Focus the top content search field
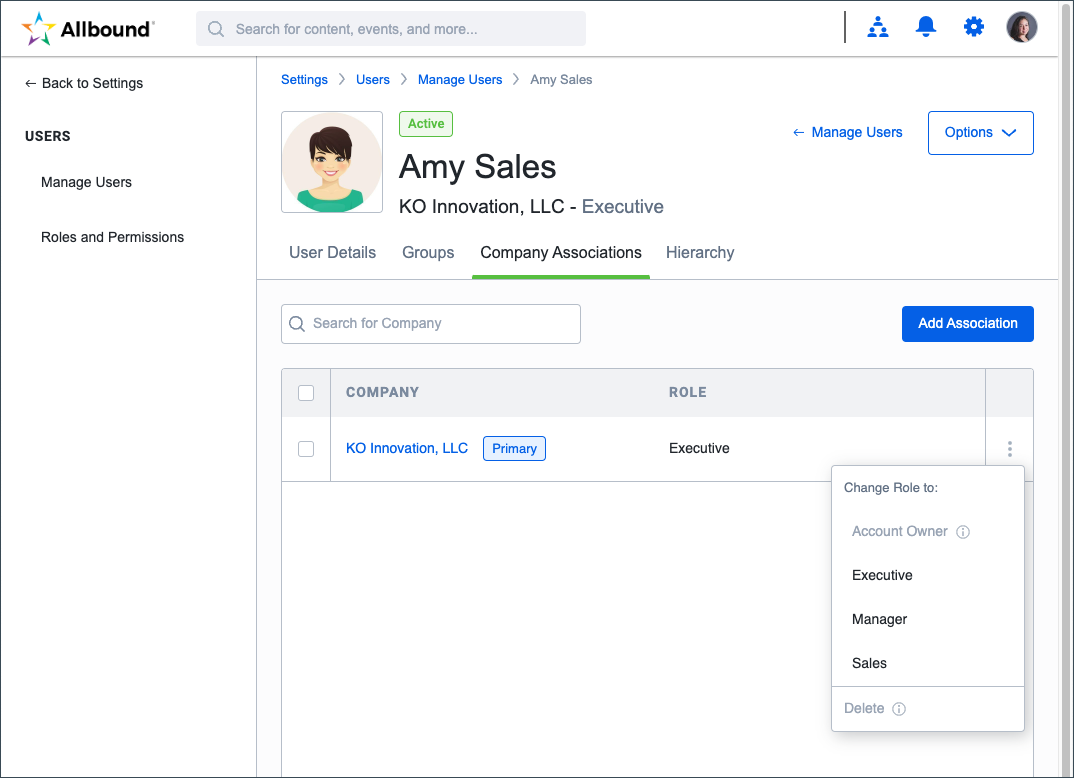This screenshot has height=778, width=1074. point(390,29)
